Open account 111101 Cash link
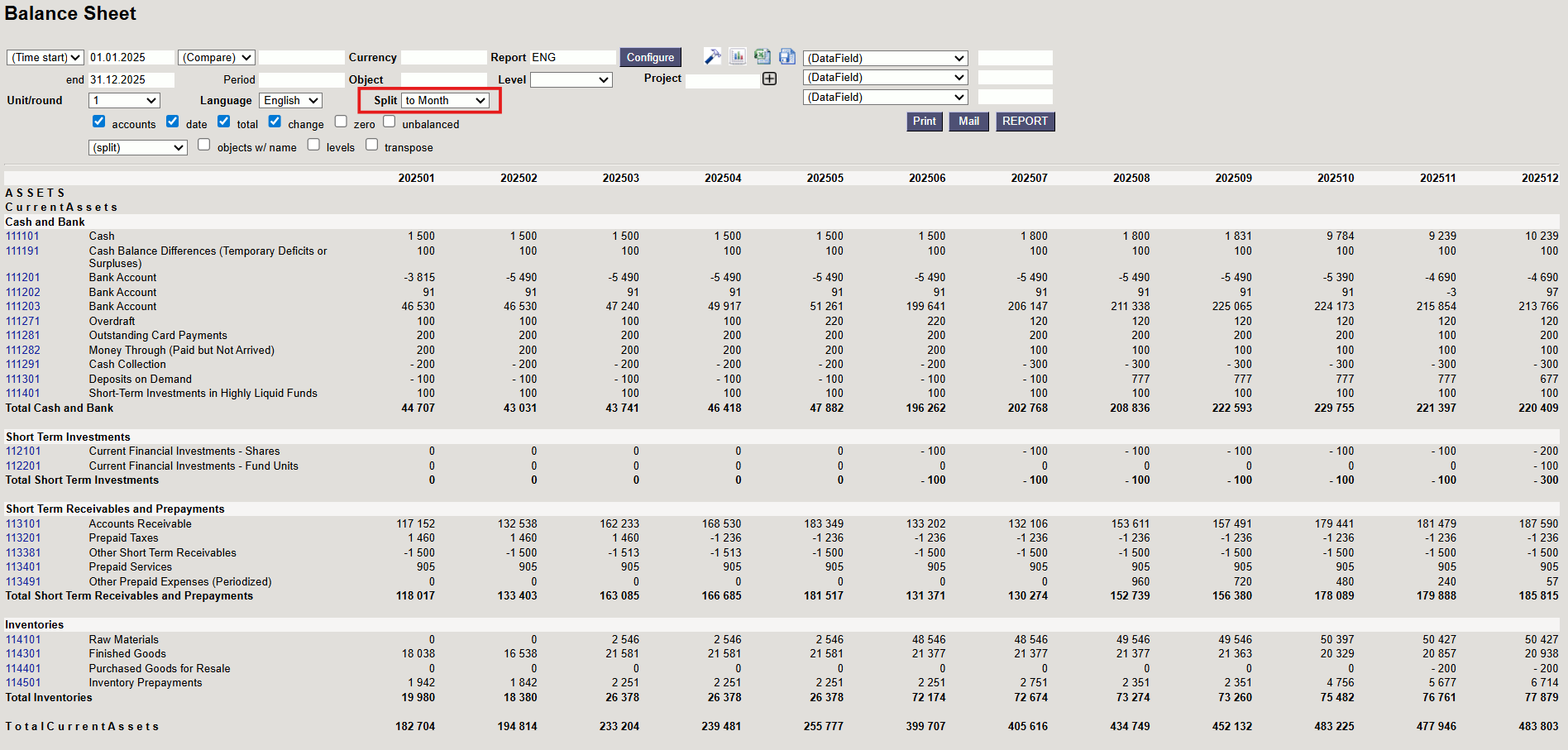The image size is (1568, 750). pos(23,236)
